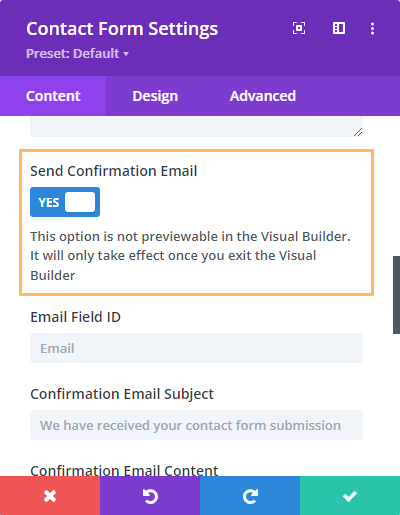Click the textarea above Send Confirmation Email
400x515 pixels.
click(x=196, y=126)
